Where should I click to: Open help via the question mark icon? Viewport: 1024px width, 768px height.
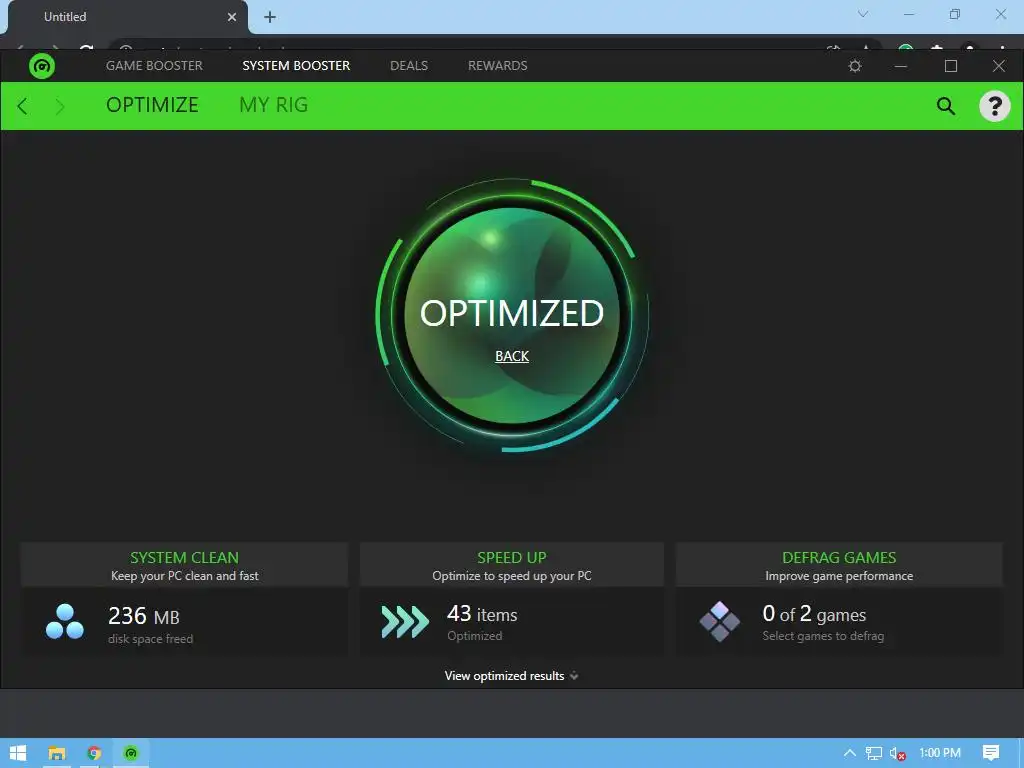[995, 106]
